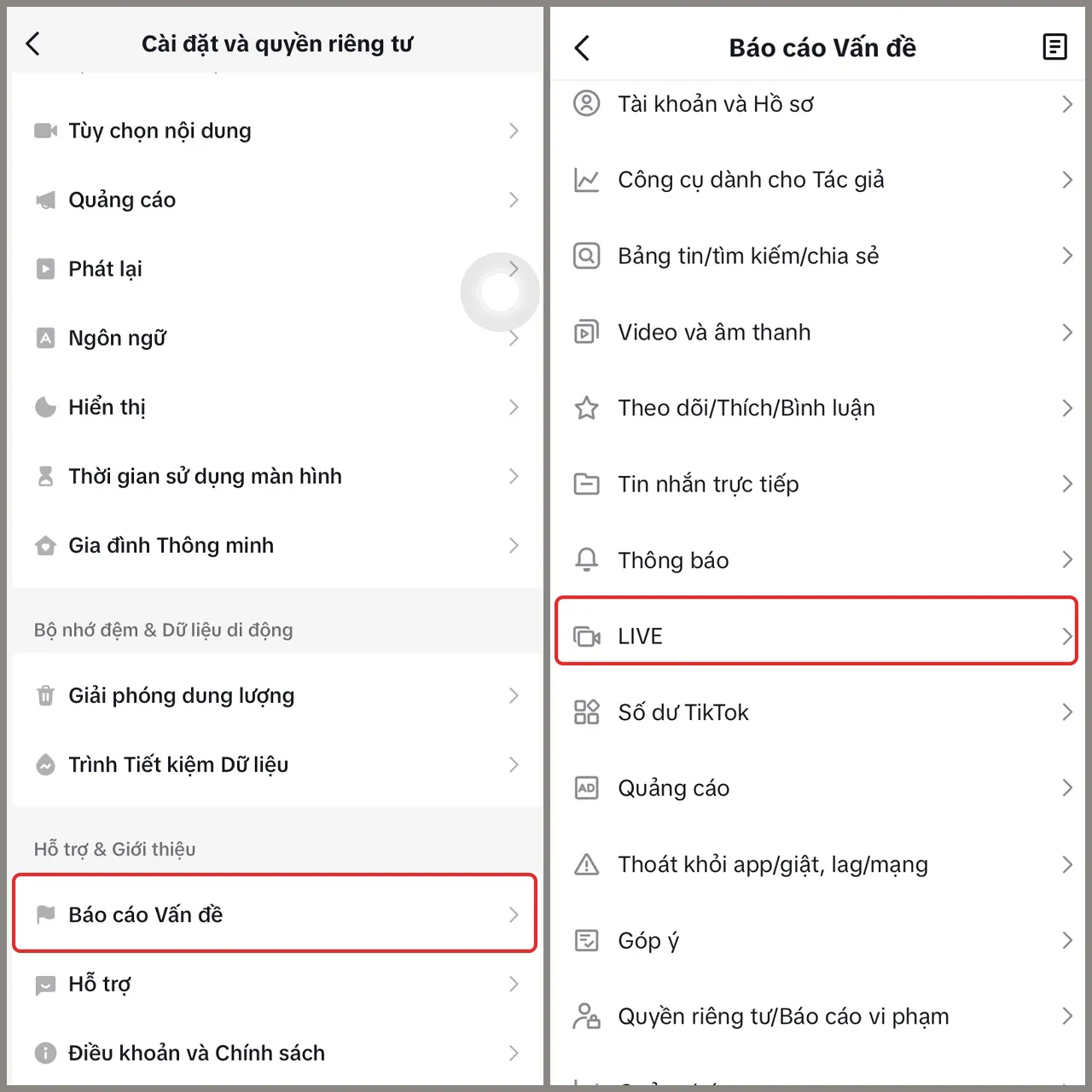
Task: Open Gia đình Thông minh
Action: point(171,545)
